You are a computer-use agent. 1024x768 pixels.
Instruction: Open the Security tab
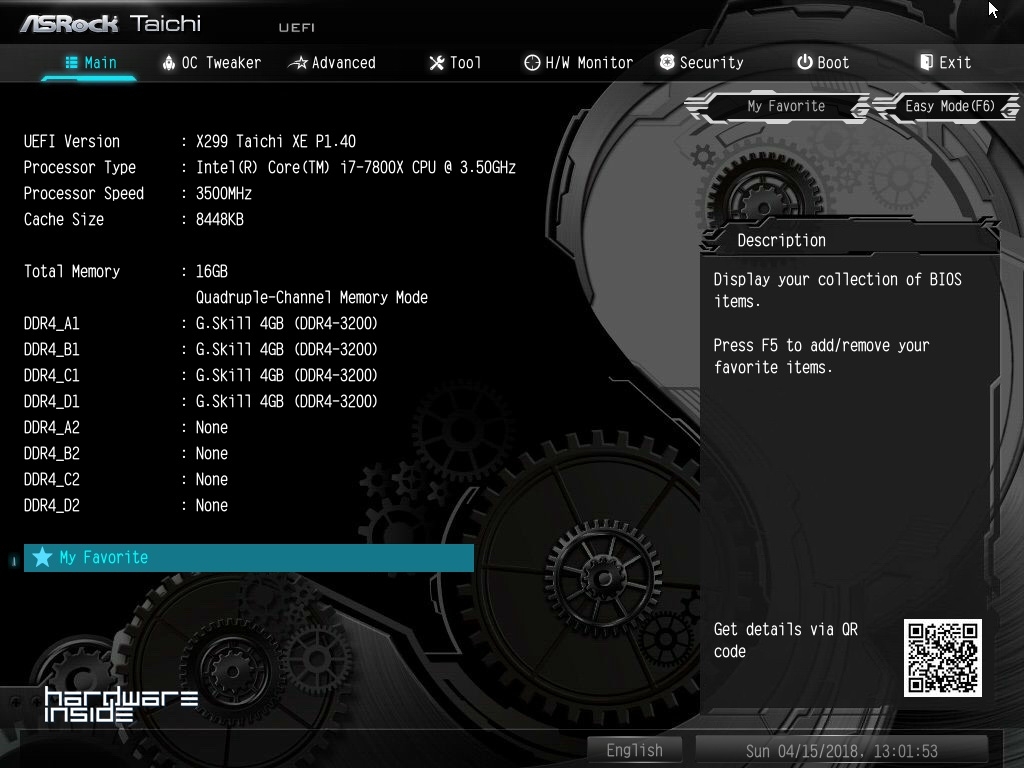[x=701, y=63]
